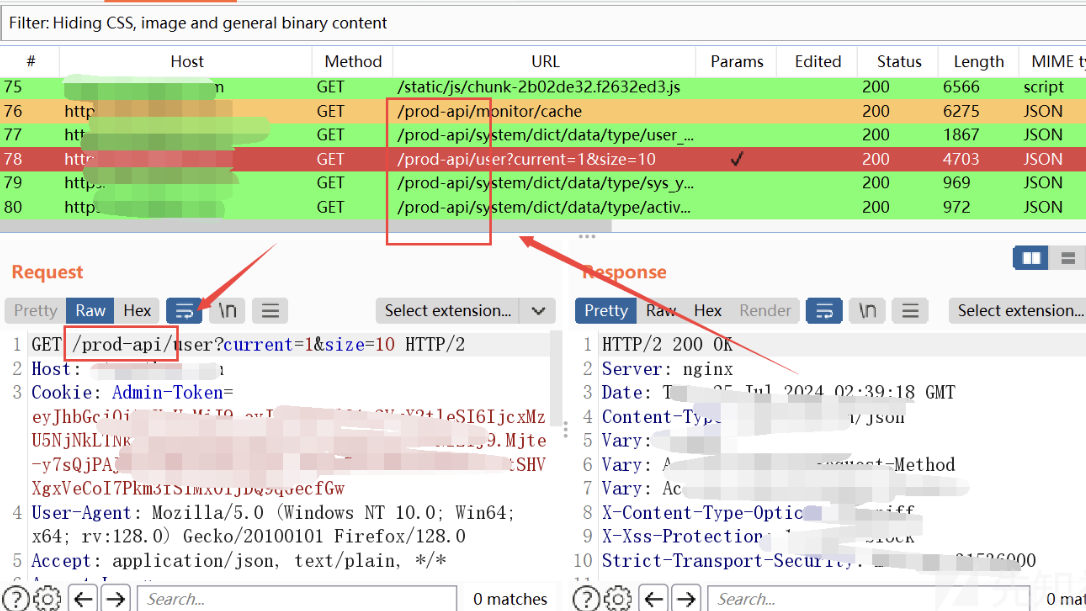Switch to stacked rows layout view
Viewport: 1086px width, 611px height.
[x=1068, y=258]
